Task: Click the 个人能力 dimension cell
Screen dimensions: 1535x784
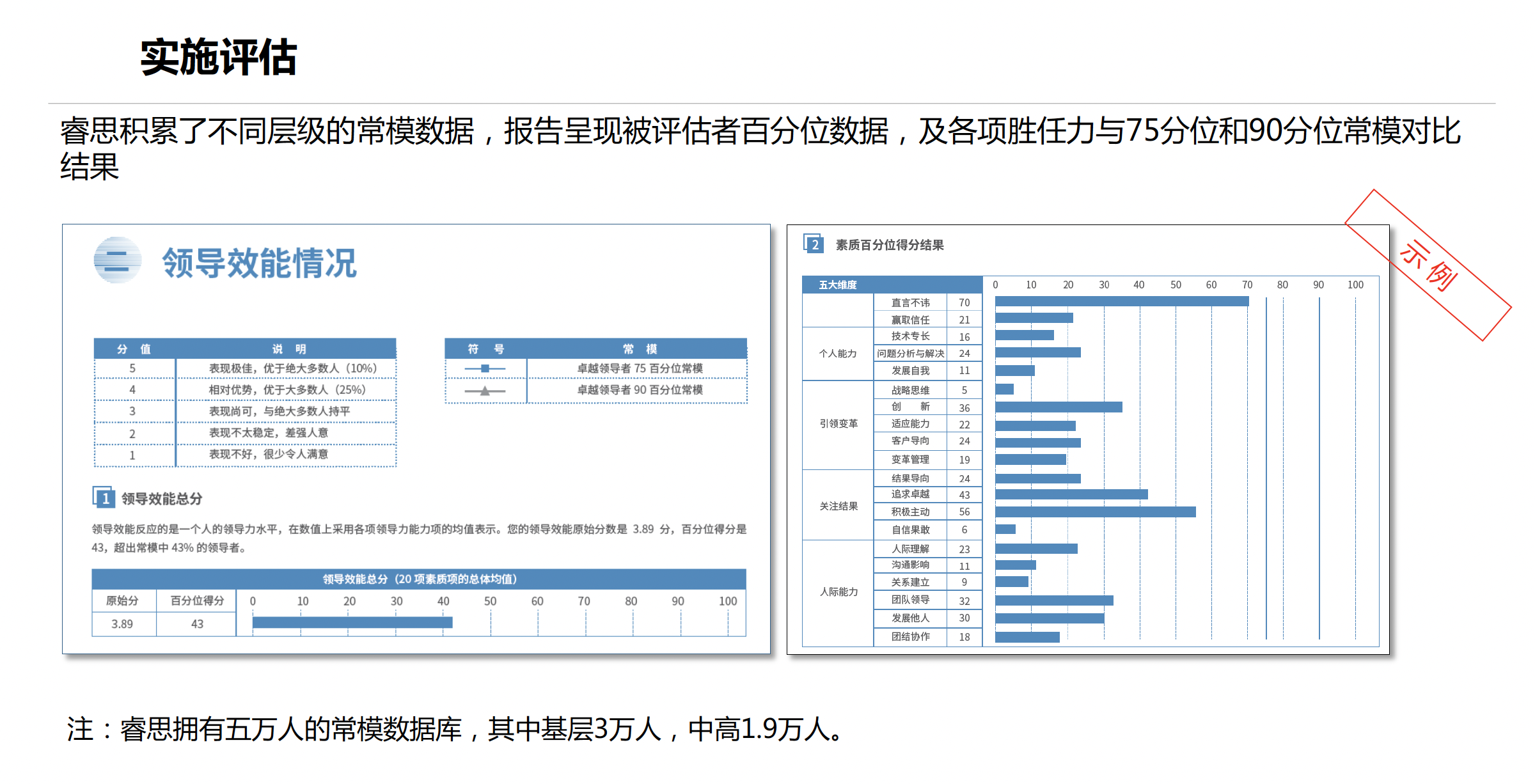Action: (838, 354)
